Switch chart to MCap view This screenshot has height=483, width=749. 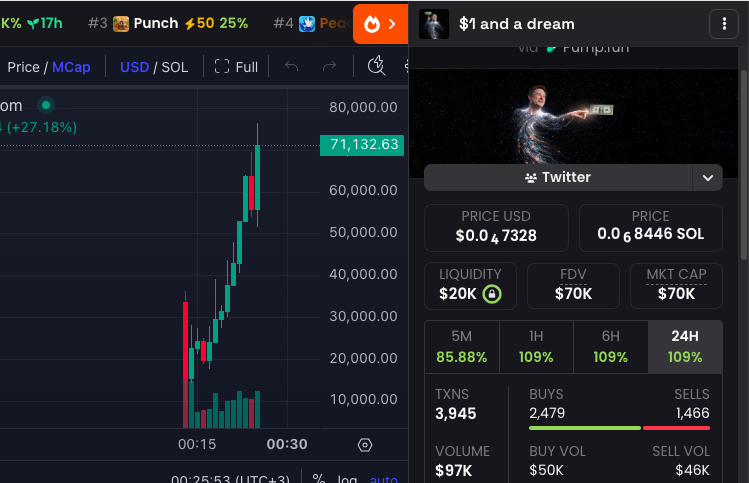(70, 67)
